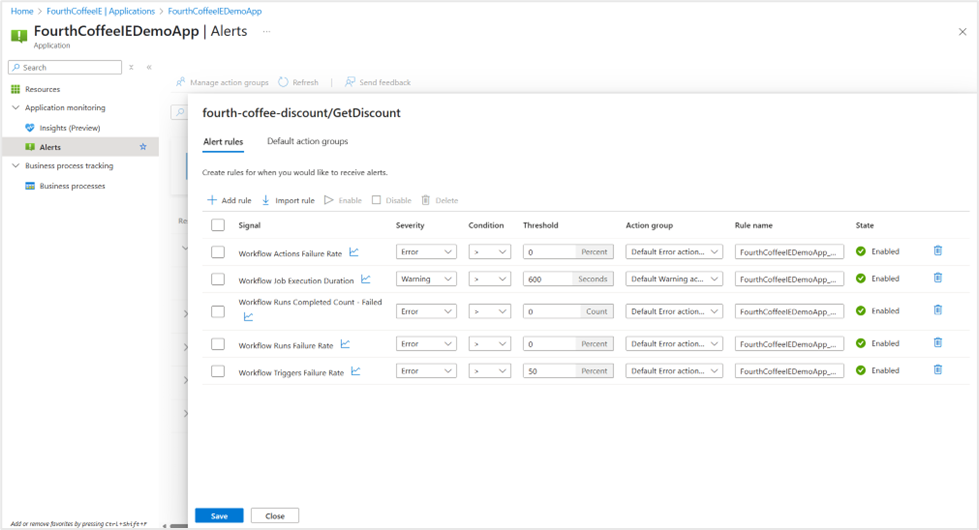Screen dimensions: 979x530
Task: Click the ellipsis more options near title
Action: [267, 31]
